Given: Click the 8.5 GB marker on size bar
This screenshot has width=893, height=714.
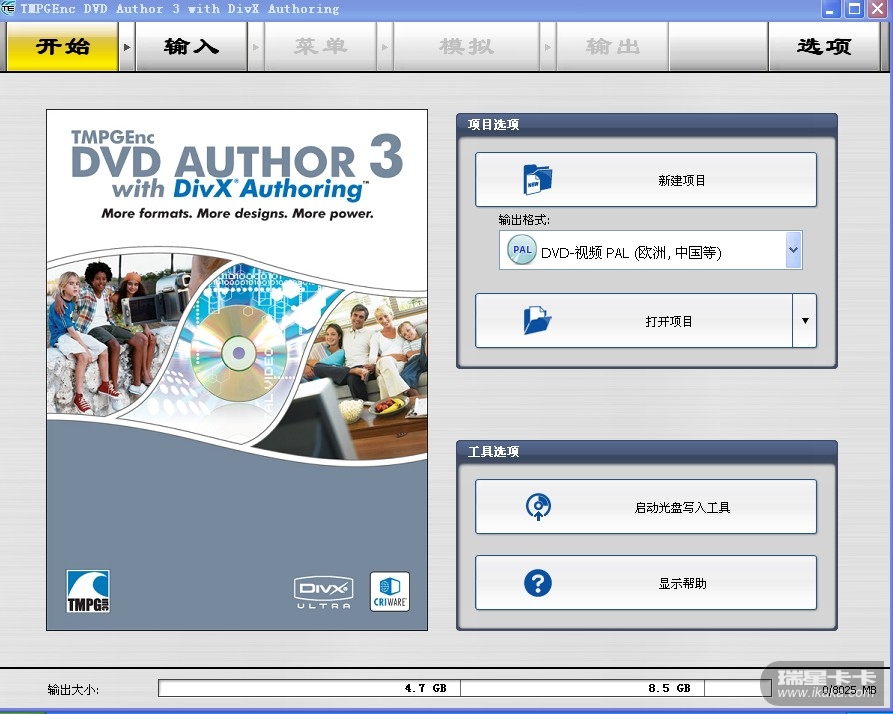Looking at the screenshot, I should (669, 688).
